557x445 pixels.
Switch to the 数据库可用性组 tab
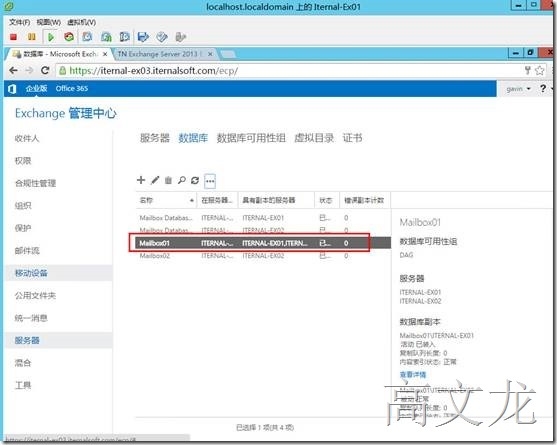251,138
